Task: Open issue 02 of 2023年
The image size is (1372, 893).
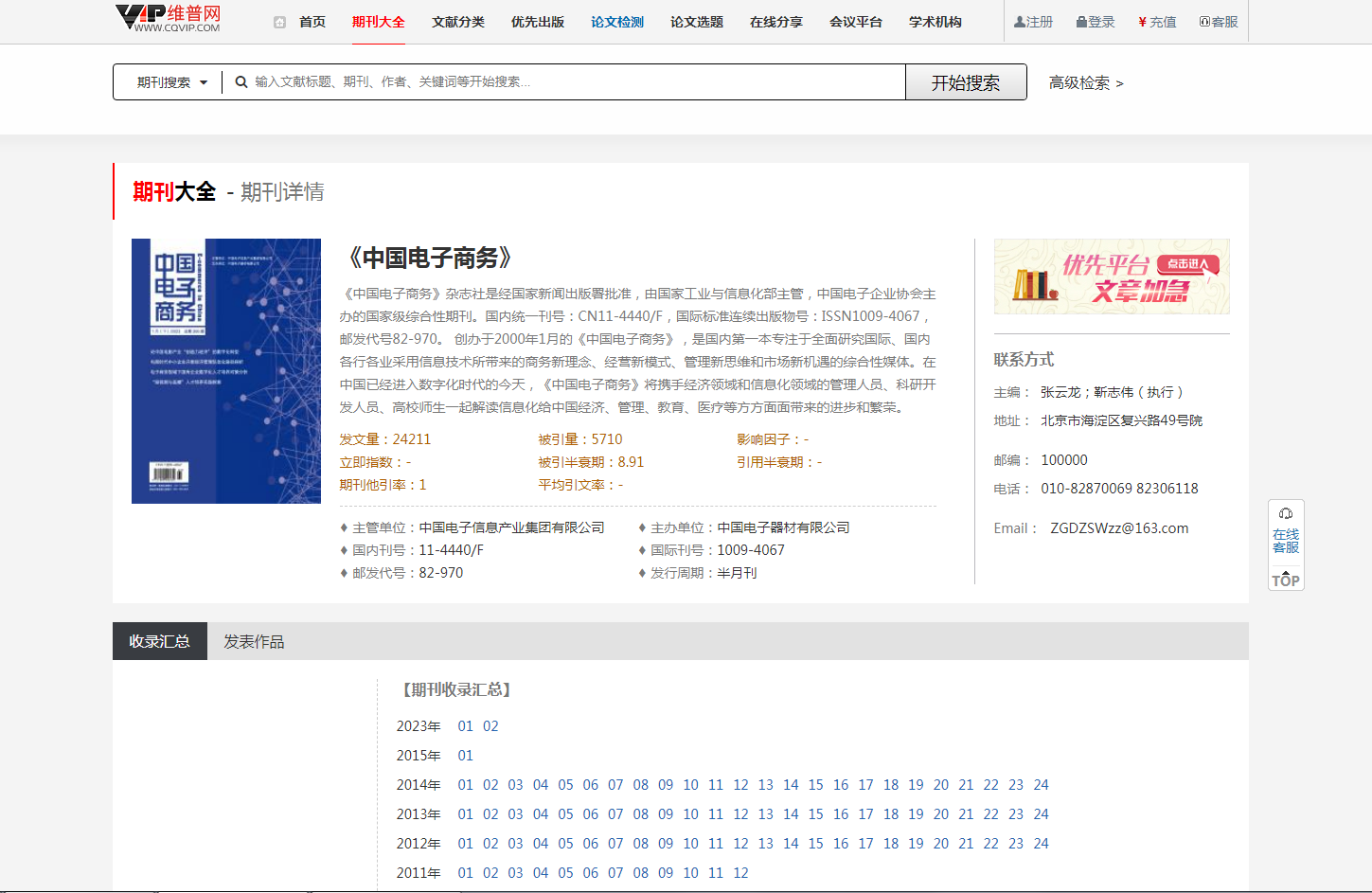Action: pos(490,726)
